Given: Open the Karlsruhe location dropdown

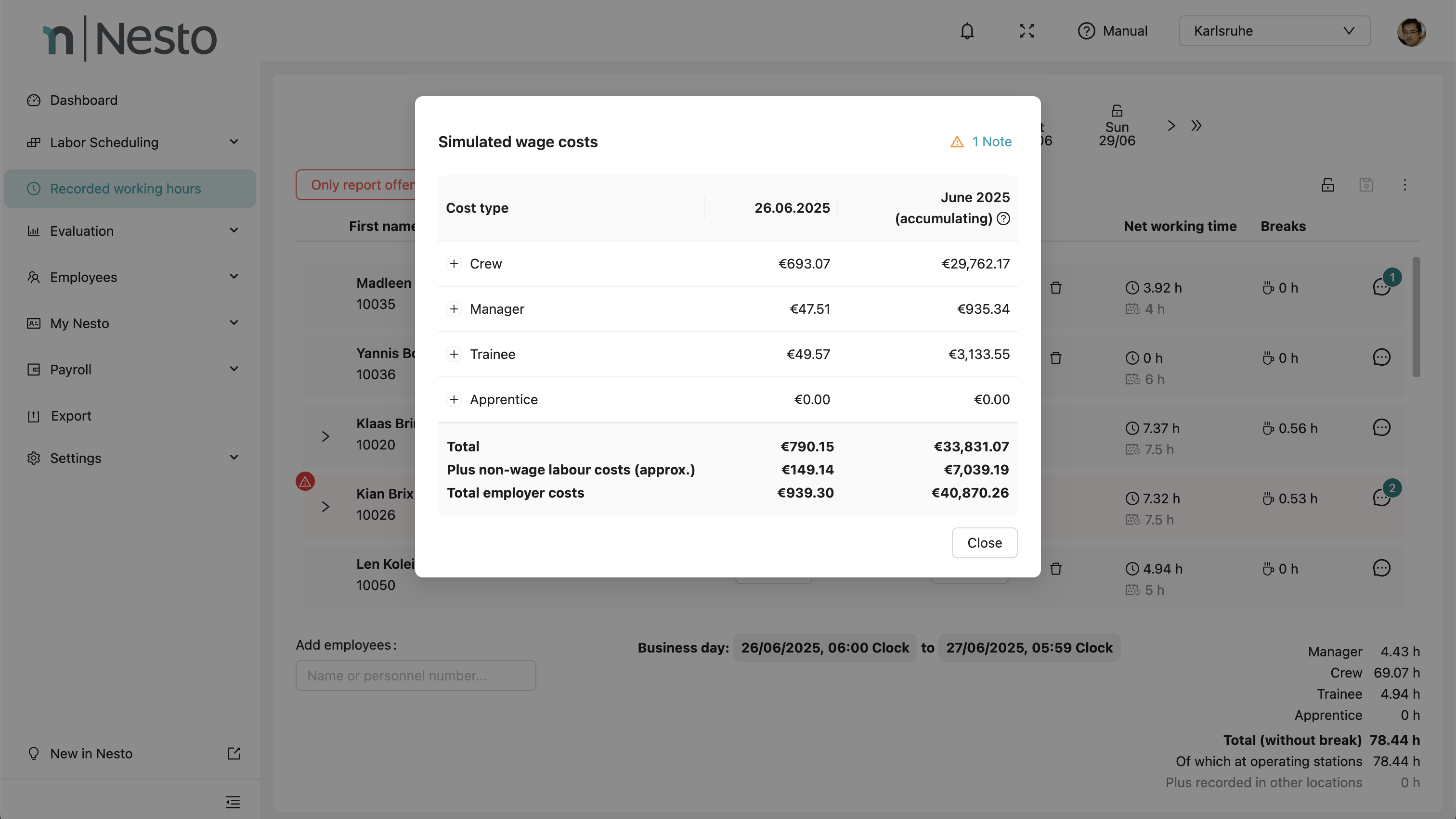Looking at the screenshot, I should (x=1274, y=31).
